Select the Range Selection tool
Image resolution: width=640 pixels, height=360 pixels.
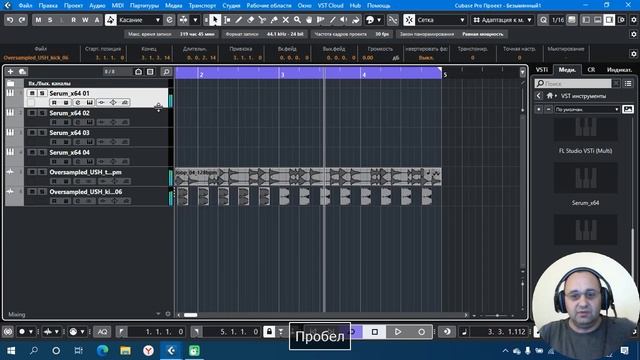[x=227, y=20]
